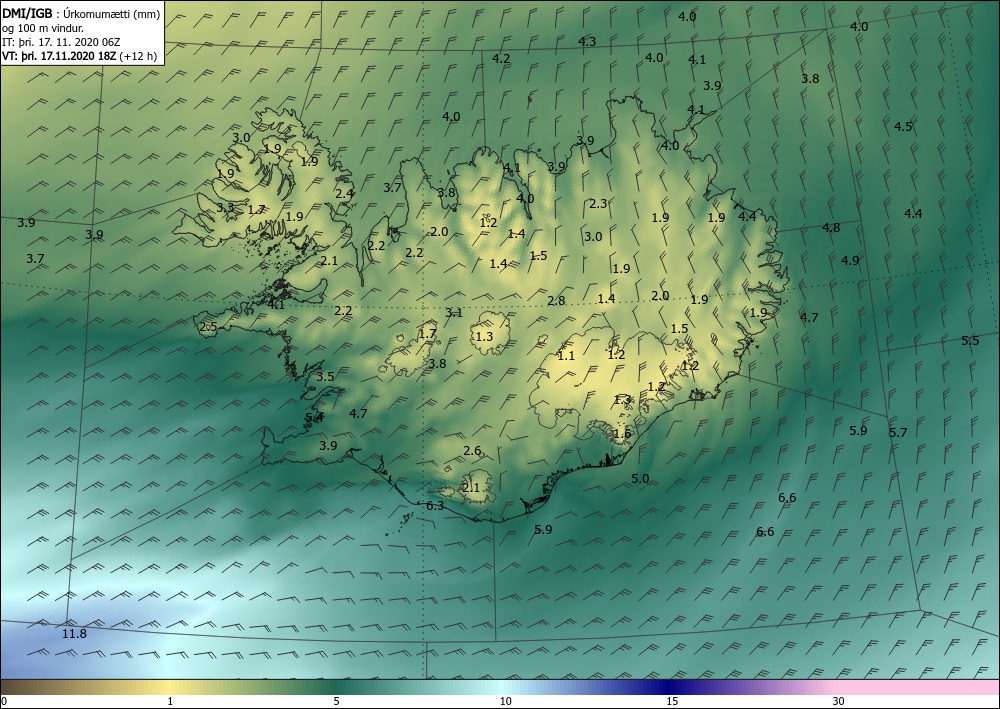Select the 'VT: þri. 17.11.2020 18Z (+12 h)' line

coord(80,56)
